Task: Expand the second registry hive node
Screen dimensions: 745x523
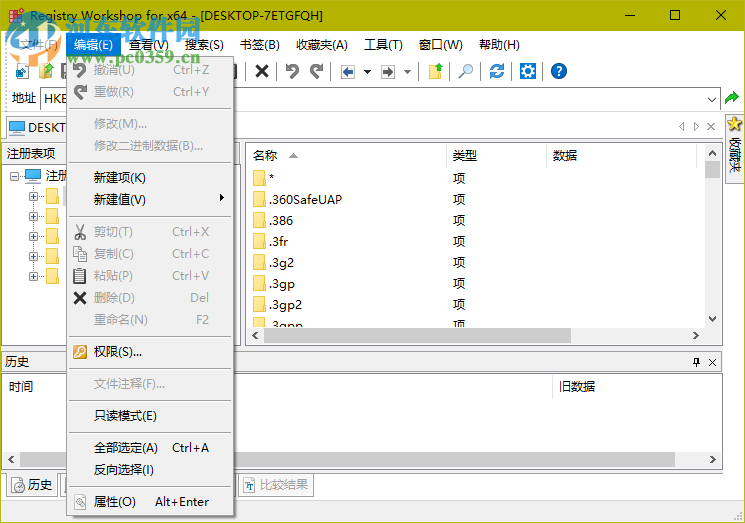Action: (x=33, y=216)
